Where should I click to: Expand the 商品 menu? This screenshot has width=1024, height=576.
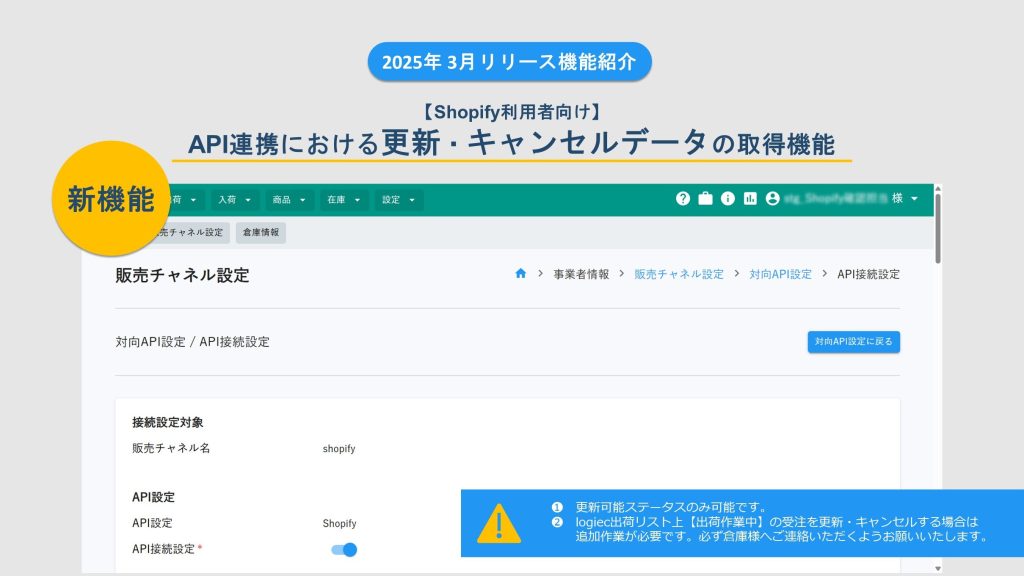click(x=289, y=200)
